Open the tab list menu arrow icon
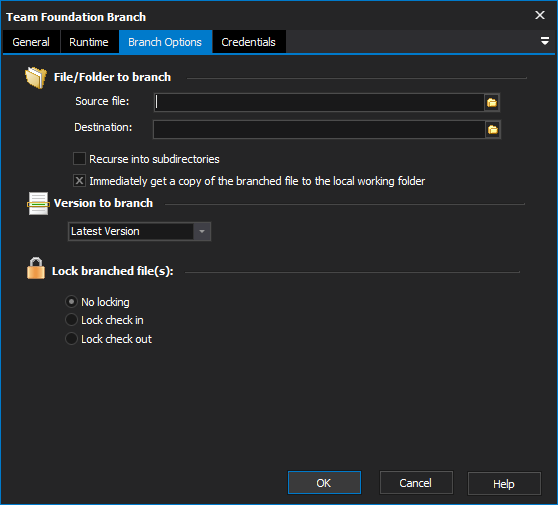The width and height of the screenshot is (558, 505). [544, 41]
